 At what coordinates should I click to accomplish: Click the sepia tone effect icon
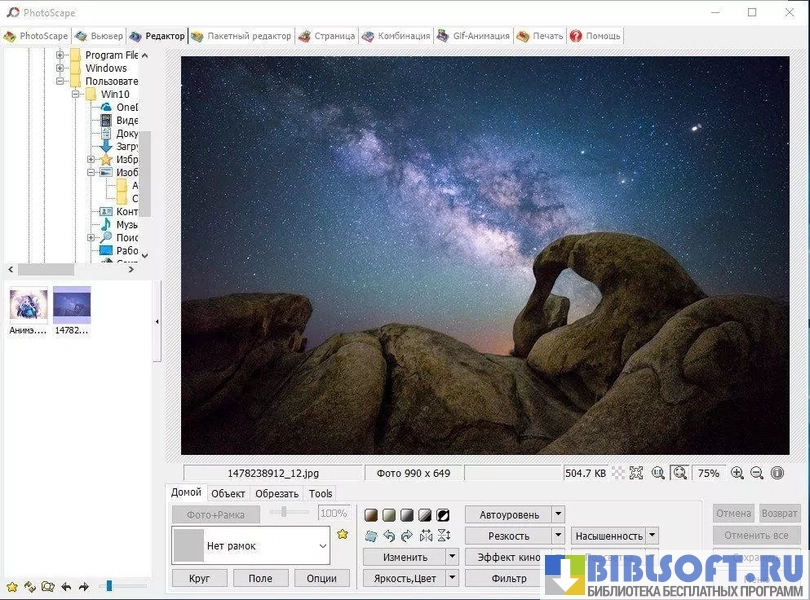(371, 515)
